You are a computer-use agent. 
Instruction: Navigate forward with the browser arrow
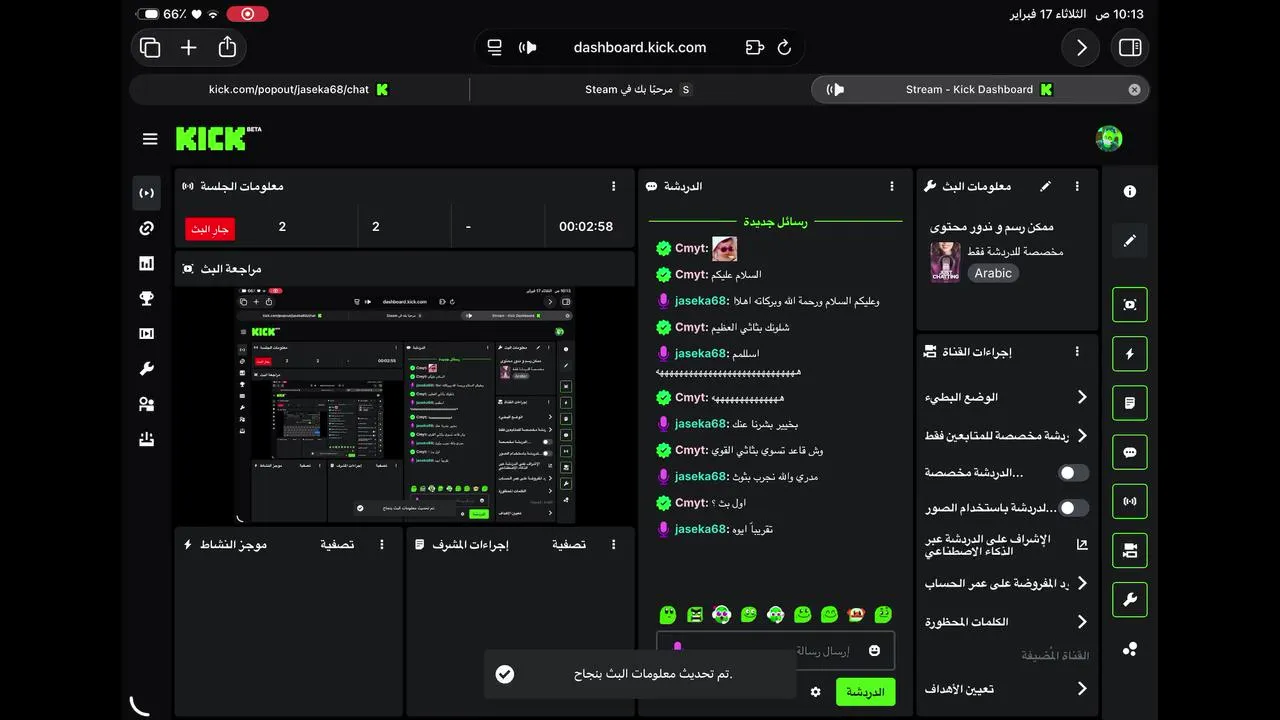[1081, 47]
